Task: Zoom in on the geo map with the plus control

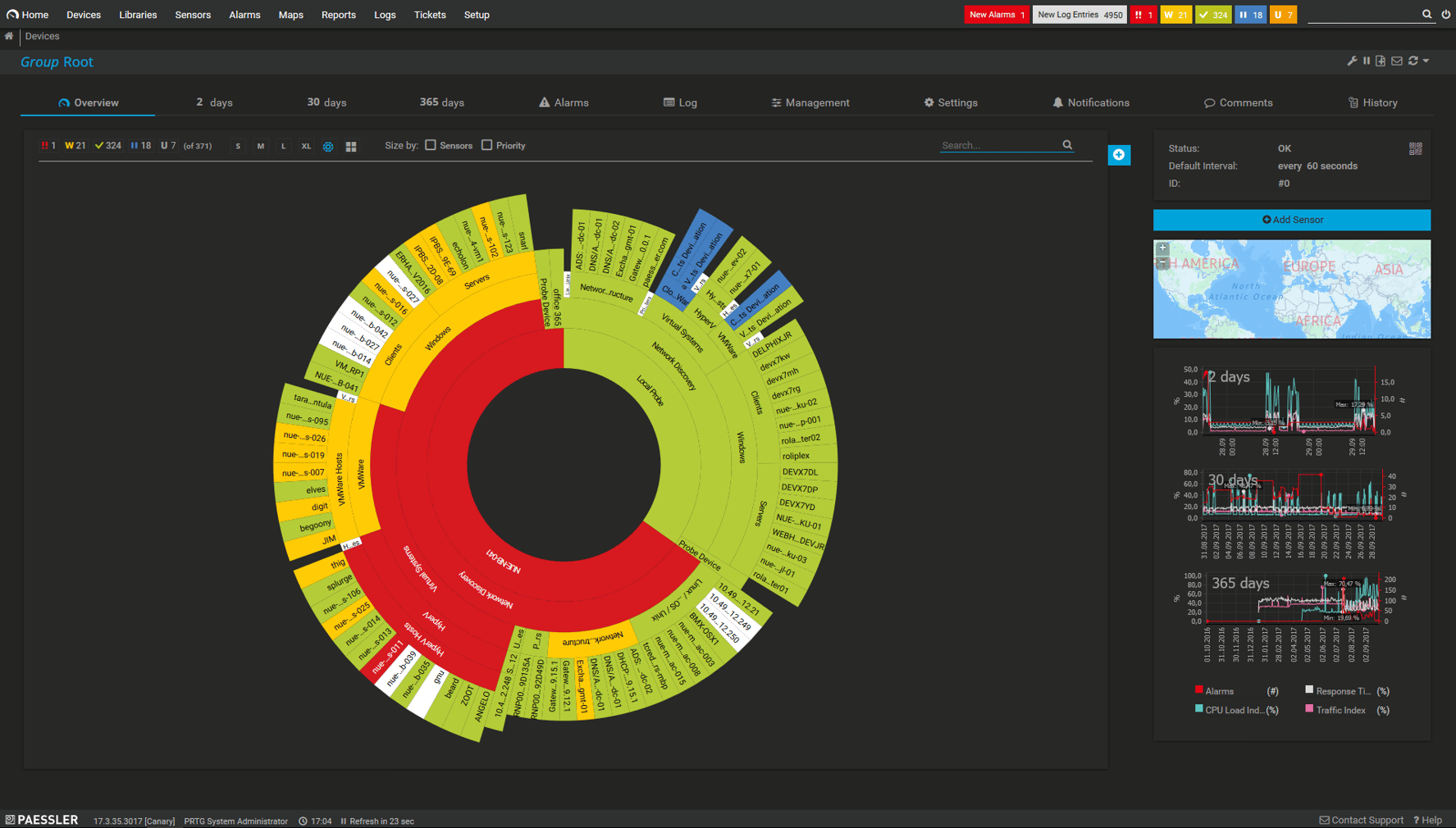Action: pyautogui.click(x=1162, y=247)
